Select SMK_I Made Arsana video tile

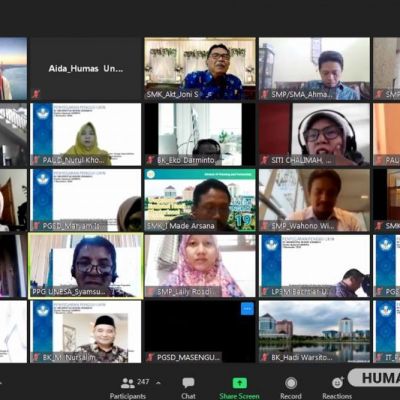point(200,200)
